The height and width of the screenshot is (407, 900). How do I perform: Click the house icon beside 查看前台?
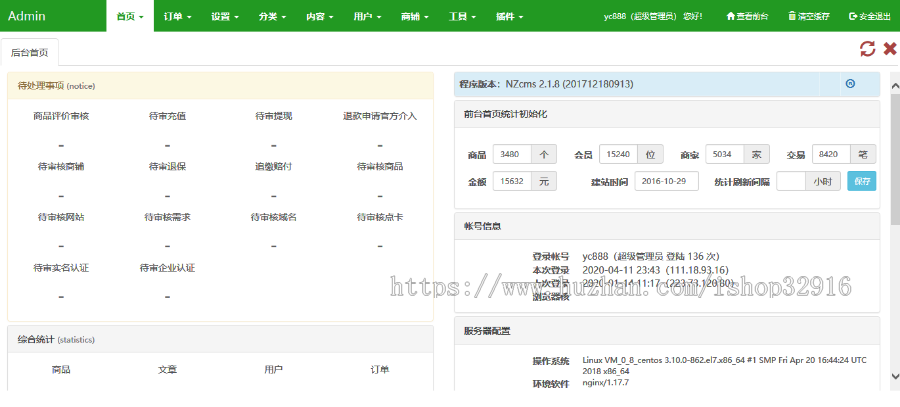click(x=731, y=16)
